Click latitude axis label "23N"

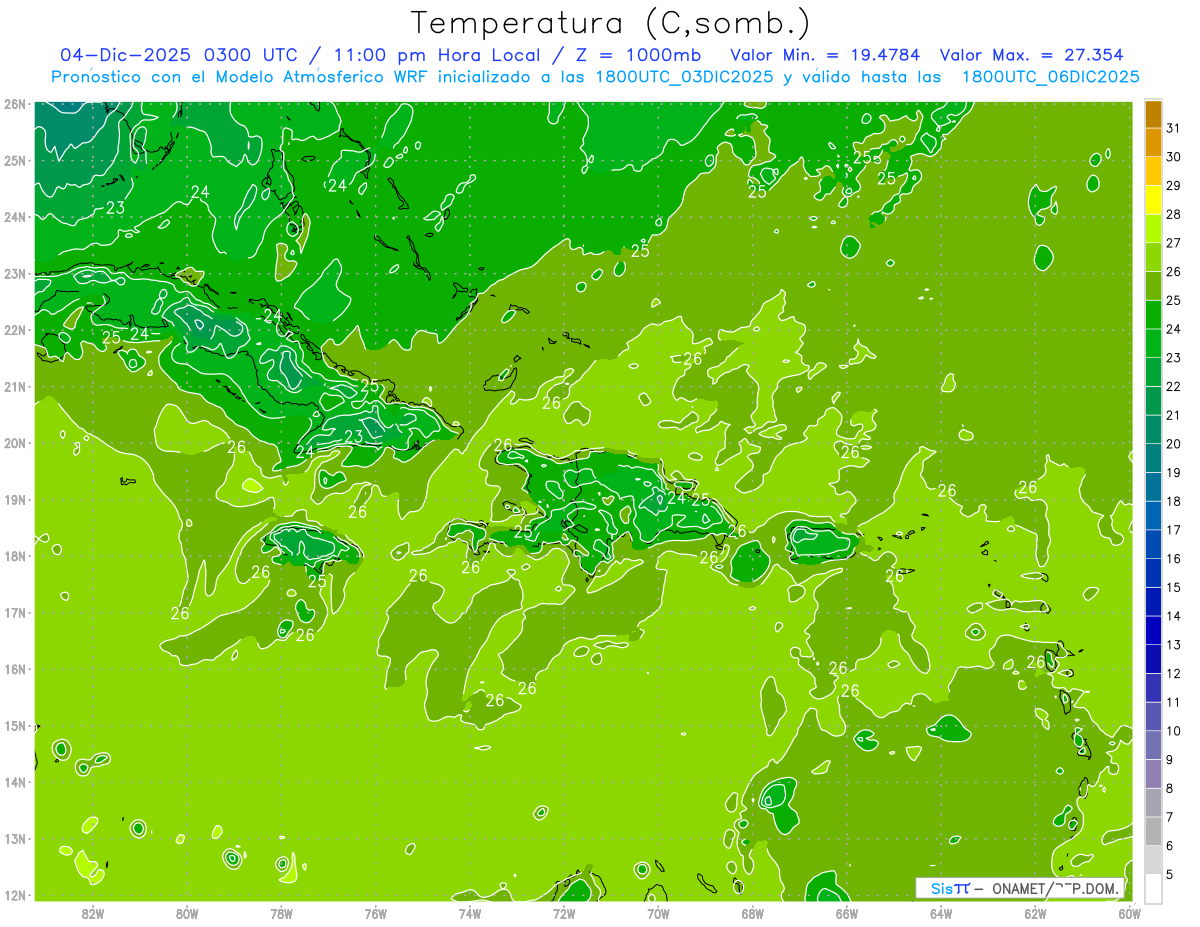pyautogui.click(x=15, y=273)
